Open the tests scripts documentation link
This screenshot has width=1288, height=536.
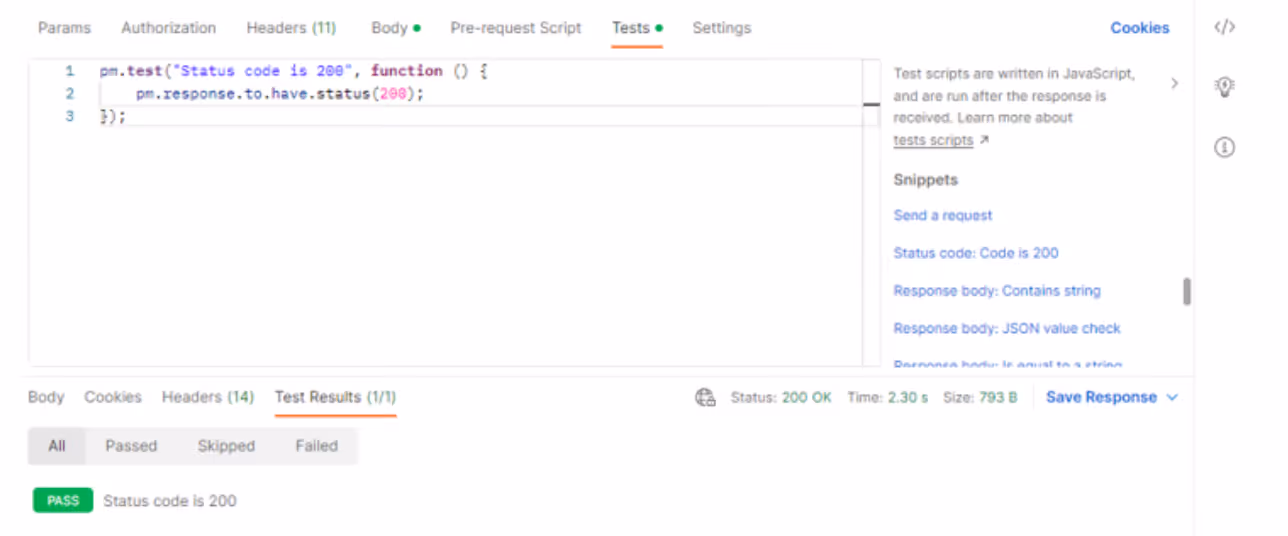[933, 140]
